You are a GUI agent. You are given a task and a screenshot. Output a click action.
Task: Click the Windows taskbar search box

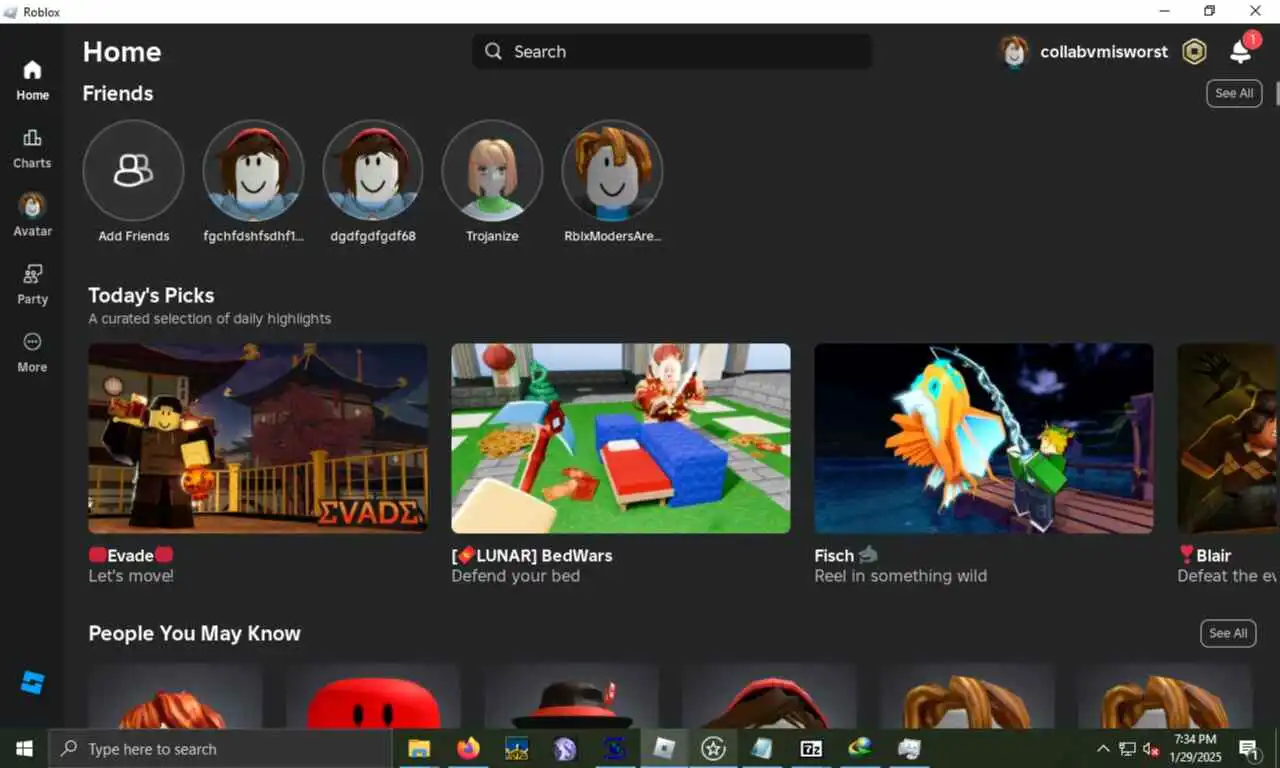pos(220,748)
